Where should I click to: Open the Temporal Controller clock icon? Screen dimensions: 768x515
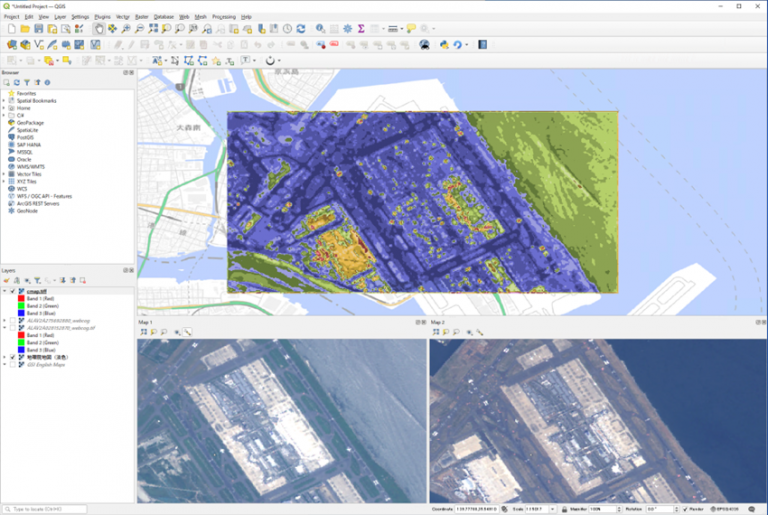(x=288, y=29)
